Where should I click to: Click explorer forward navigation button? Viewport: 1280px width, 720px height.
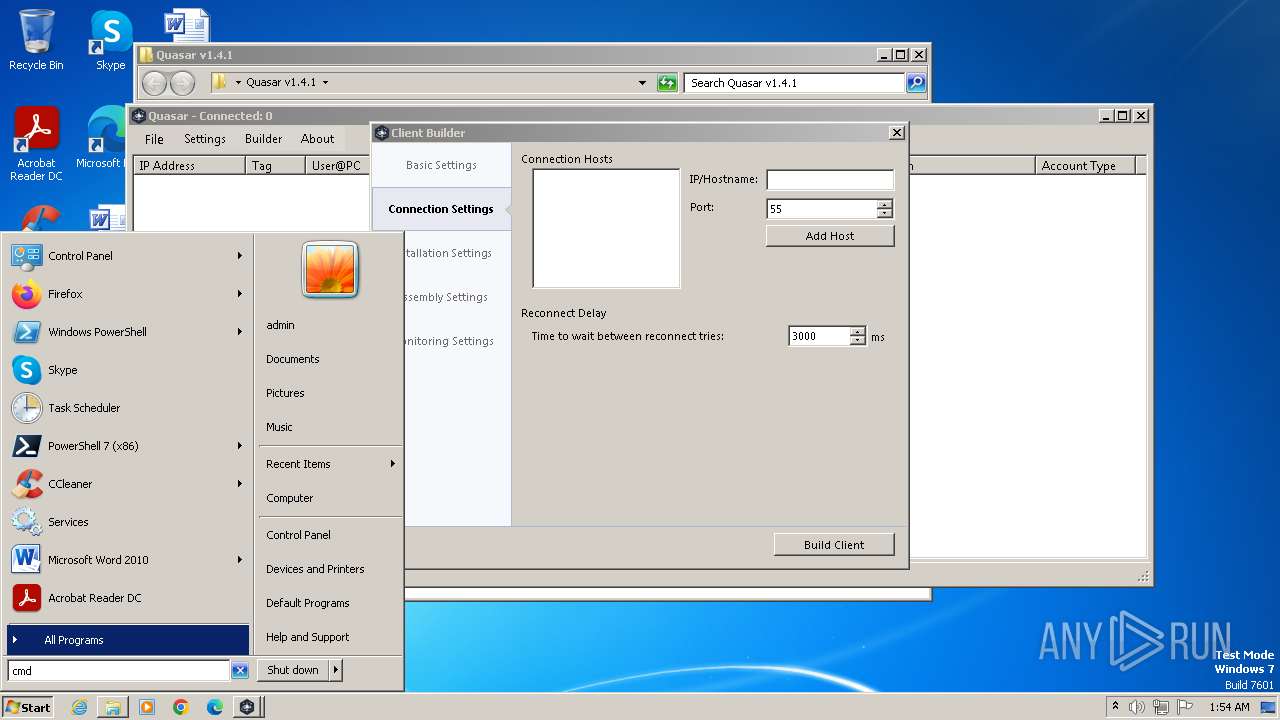tap(182, 83)
